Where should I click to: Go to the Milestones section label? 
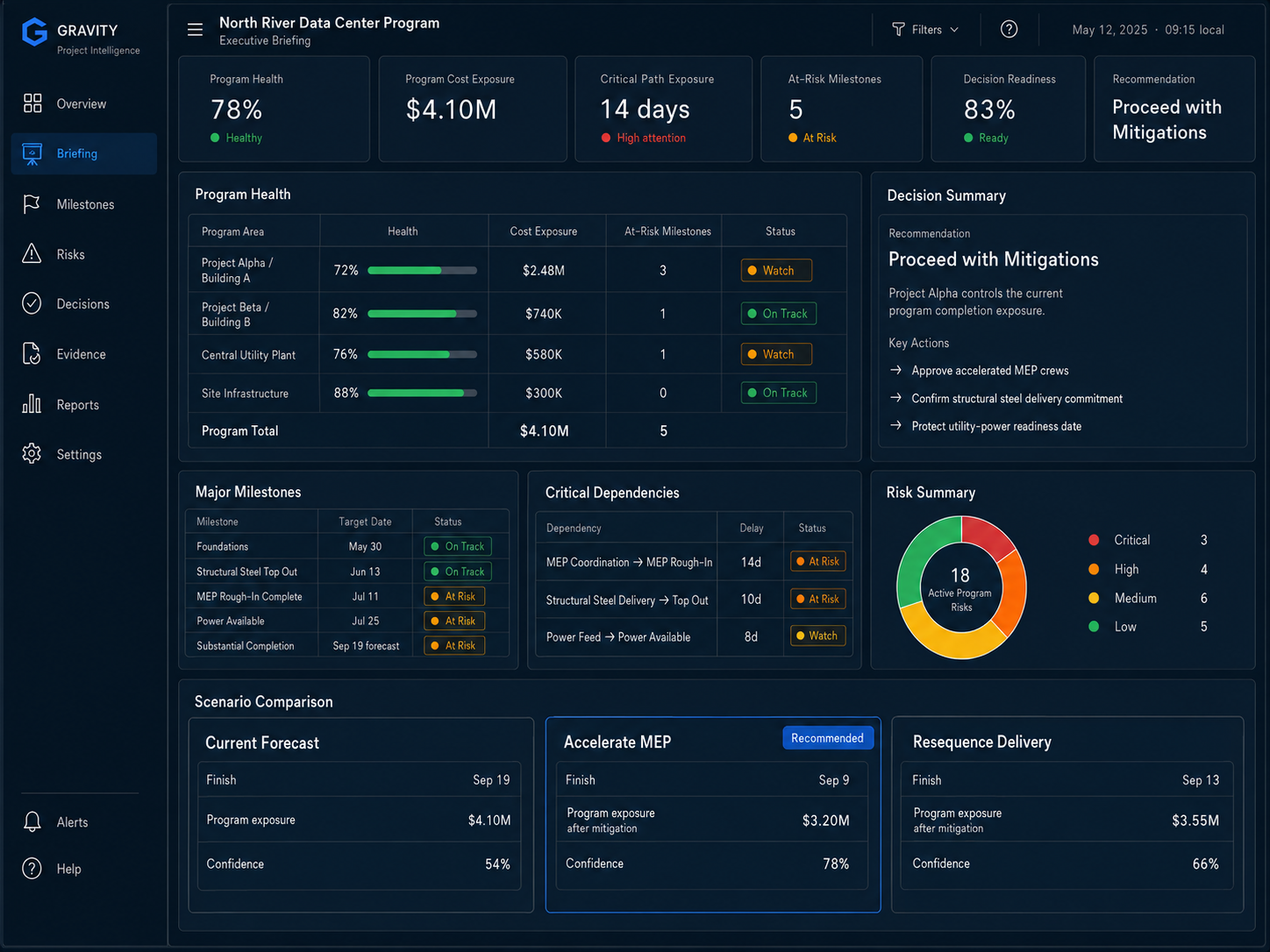86,204
